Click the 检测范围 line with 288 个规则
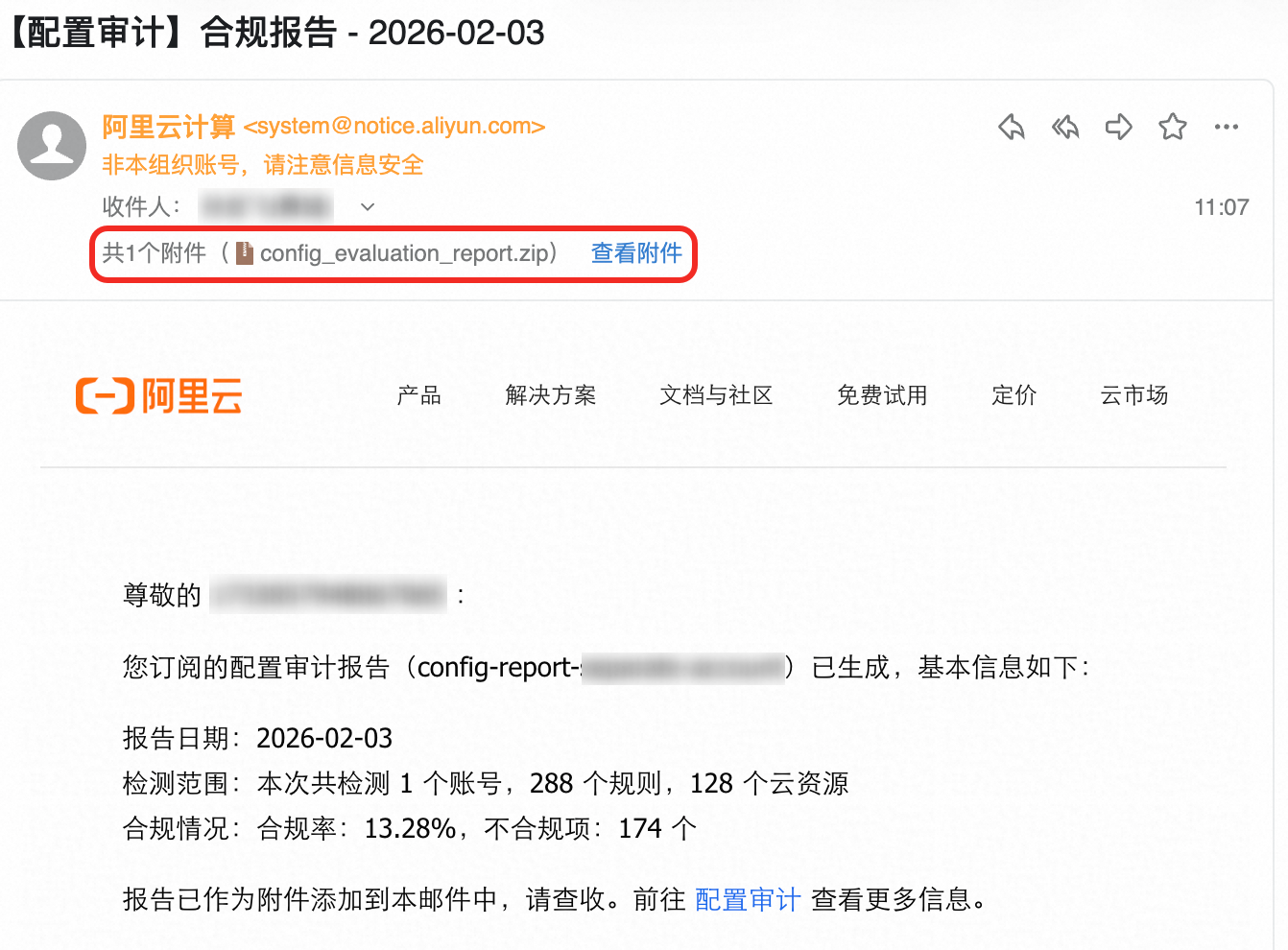Viewport: 1288px width, 950px height. pos(486,783)
